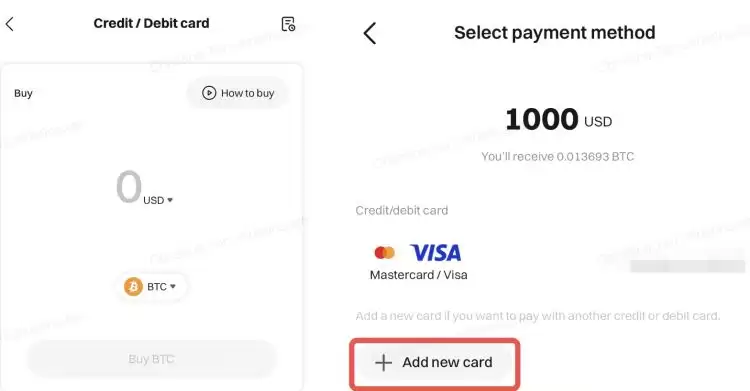This screenshot has height=391, width=750.
Task: Open the How to buy guide
Action: [238, 93]
